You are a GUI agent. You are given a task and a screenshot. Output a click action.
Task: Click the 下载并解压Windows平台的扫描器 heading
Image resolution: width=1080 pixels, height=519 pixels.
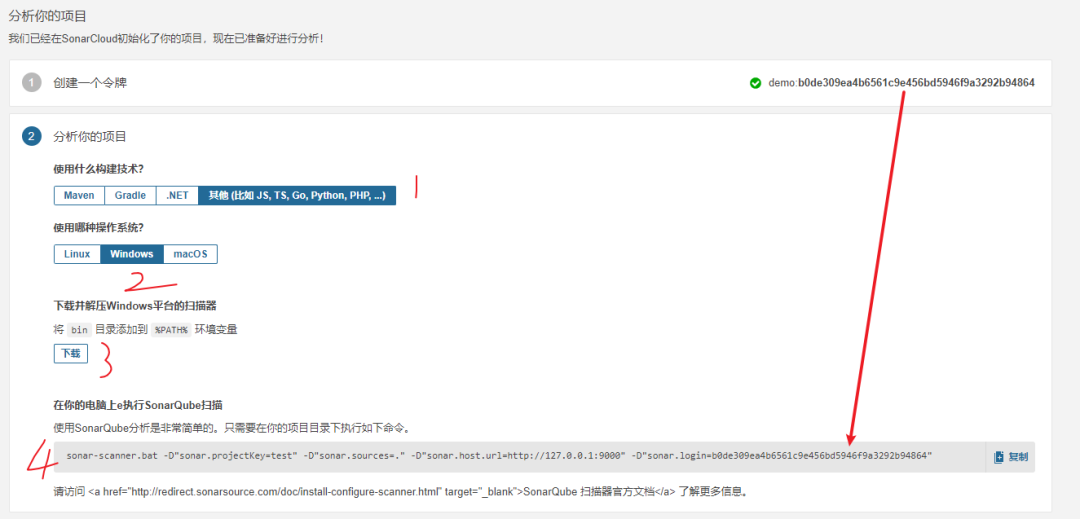(x=136, y=306)
